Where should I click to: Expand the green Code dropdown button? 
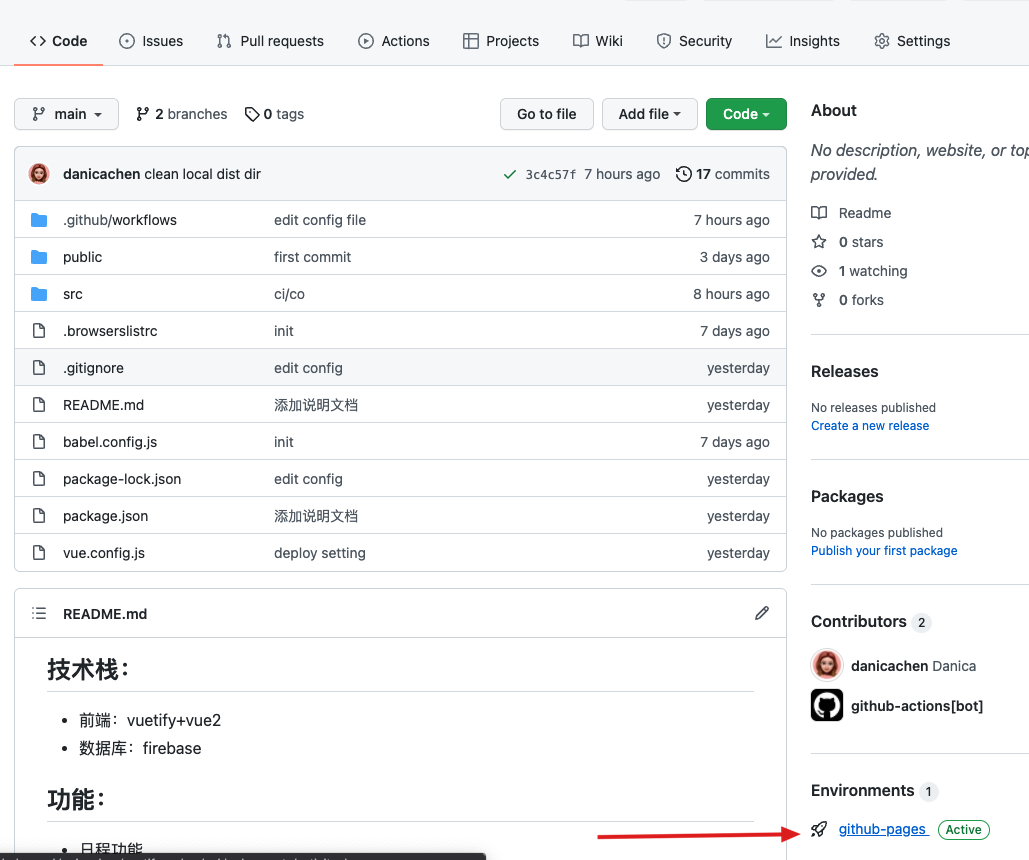746,114
